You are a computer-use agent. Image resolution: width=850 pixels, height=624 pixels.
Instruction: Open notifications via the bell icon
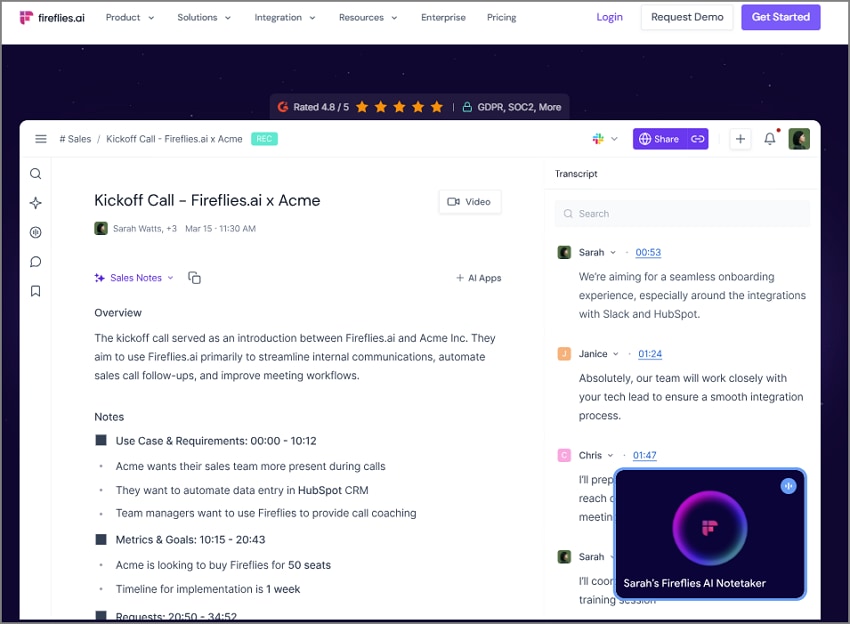[x=769, y=138]
